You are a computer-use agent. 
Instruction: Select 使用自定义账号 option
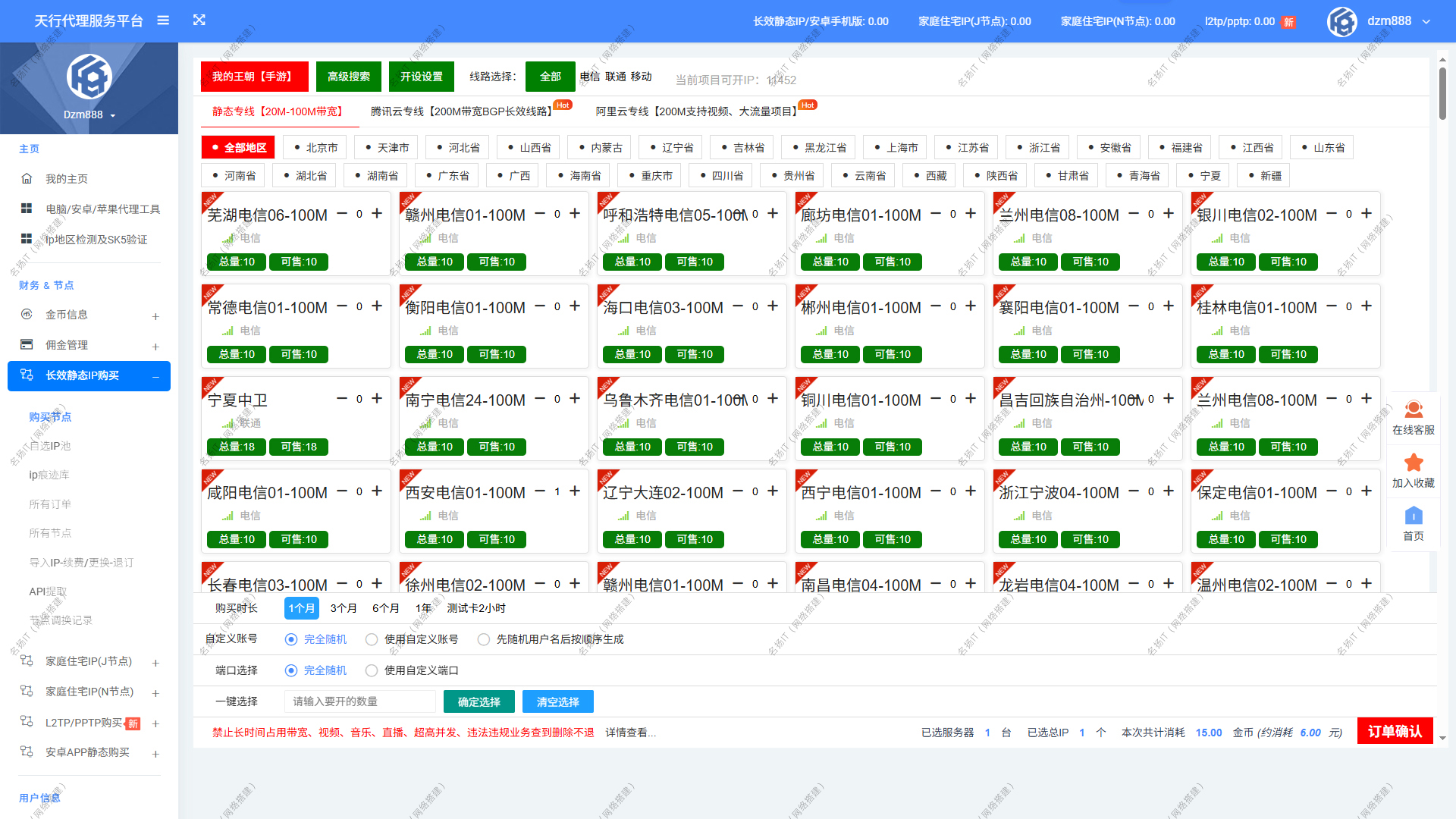point(372,639)
